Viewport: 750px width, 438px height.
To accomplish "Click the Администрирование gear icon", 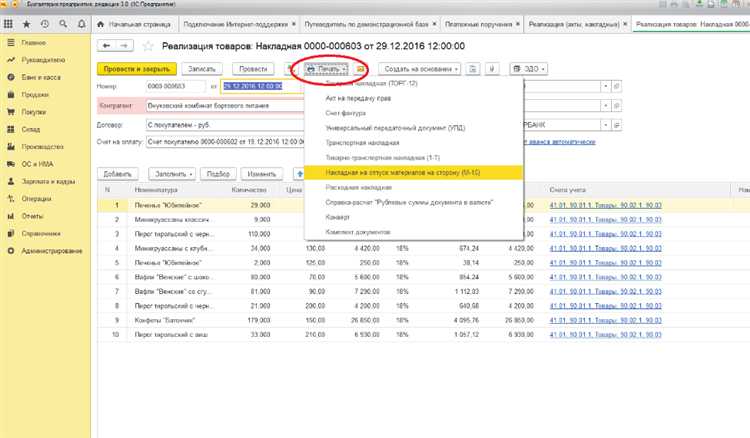I will click(11, 251).
